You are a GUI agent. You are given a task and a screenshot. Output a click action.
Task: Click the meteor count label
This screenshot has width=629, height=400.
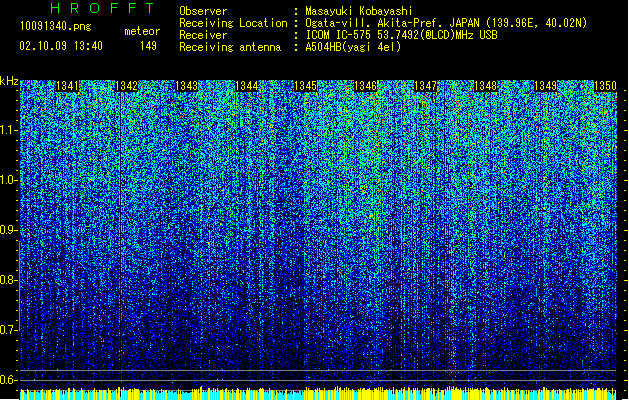tap(142, 31)
